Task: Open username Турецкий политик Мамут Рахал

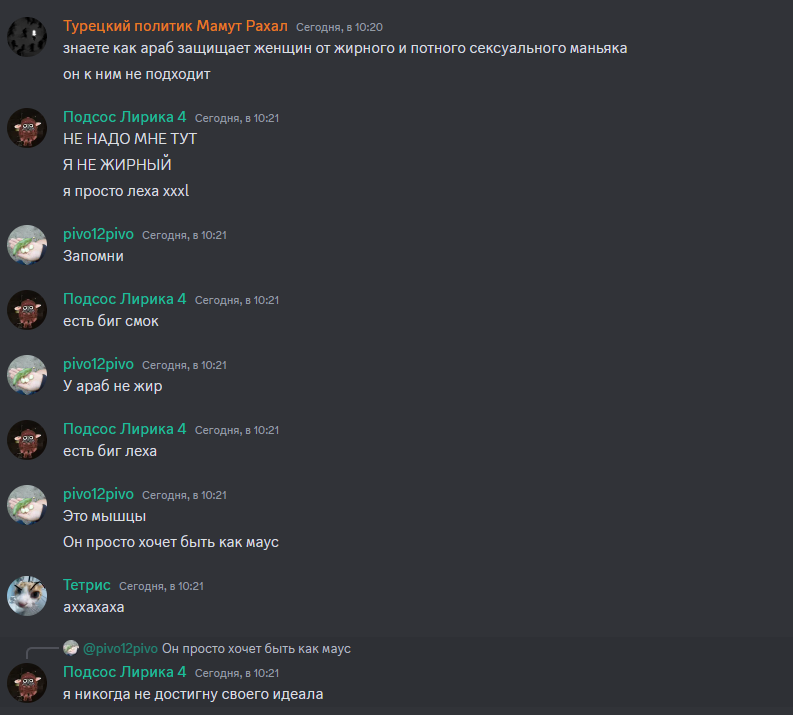Action: 175,26
